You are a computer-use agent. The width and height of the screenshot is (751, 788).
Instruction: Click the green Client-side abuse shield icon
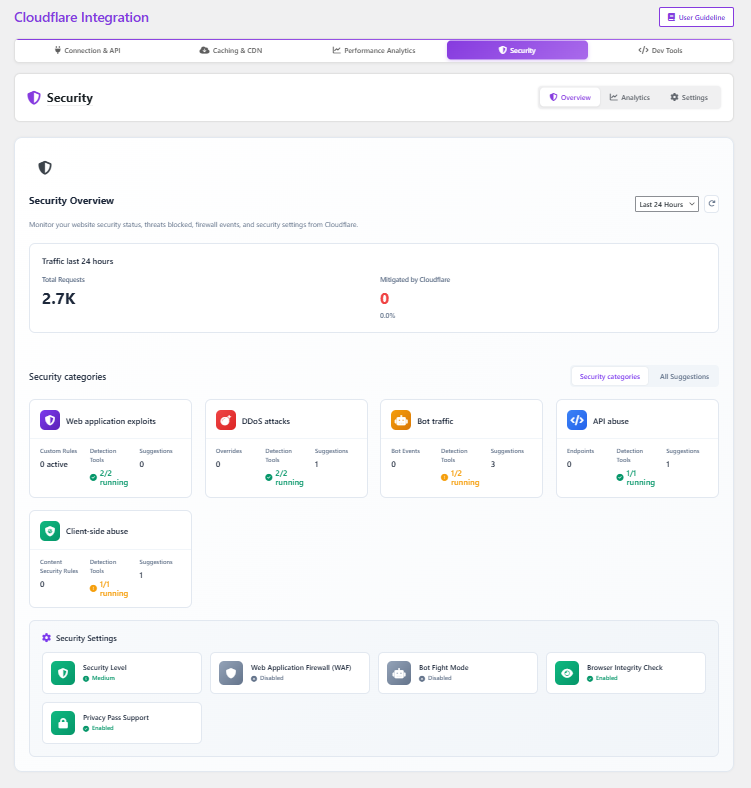pos(50,531)
